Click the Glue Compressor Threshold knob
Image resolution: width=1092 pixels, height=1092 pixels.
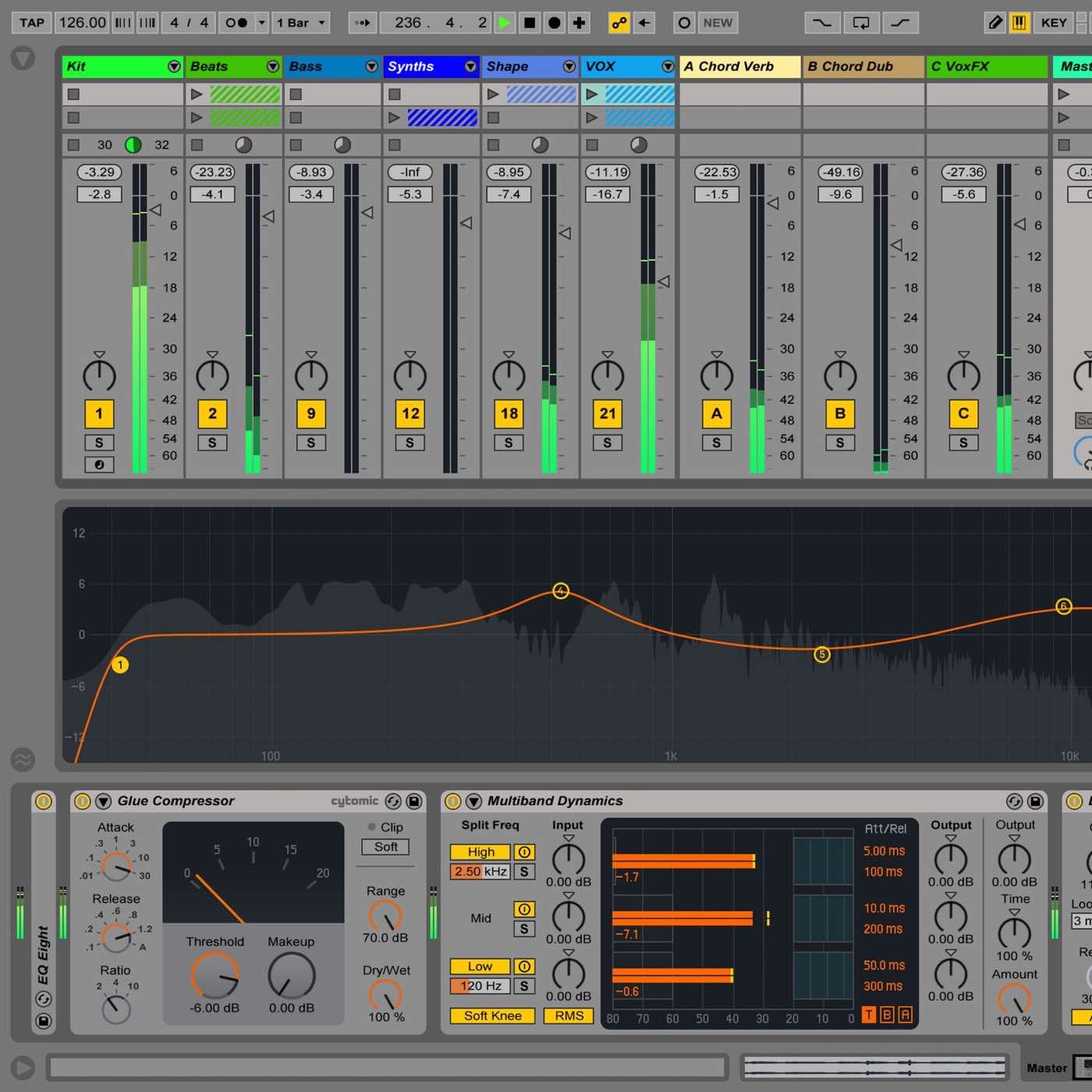point(214,975)
